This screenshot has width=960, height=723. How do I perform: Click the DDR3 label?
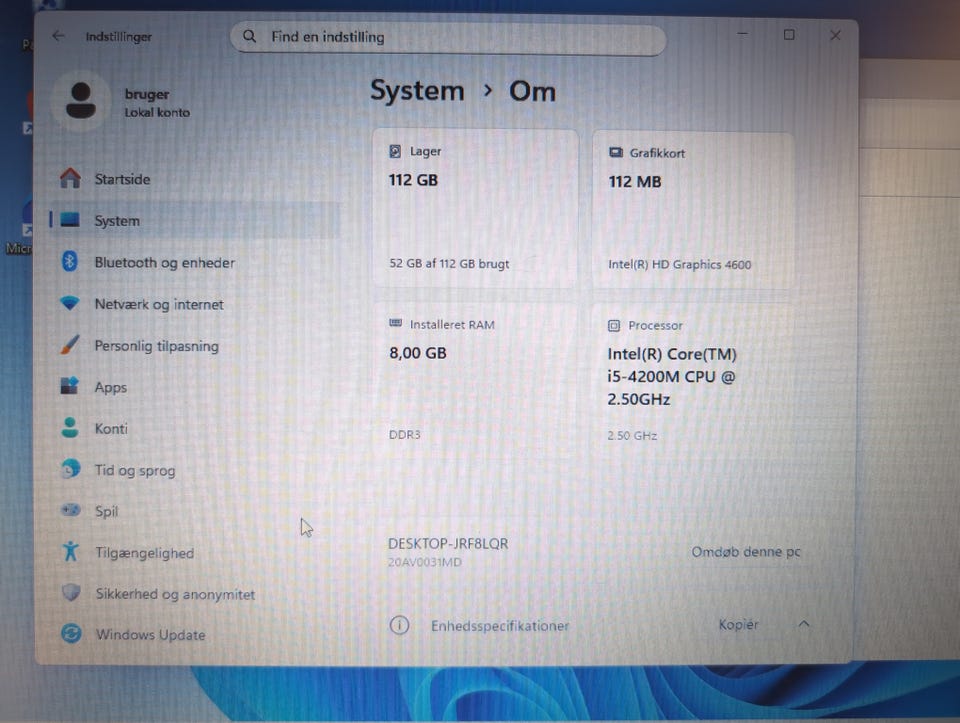[405, 435]
